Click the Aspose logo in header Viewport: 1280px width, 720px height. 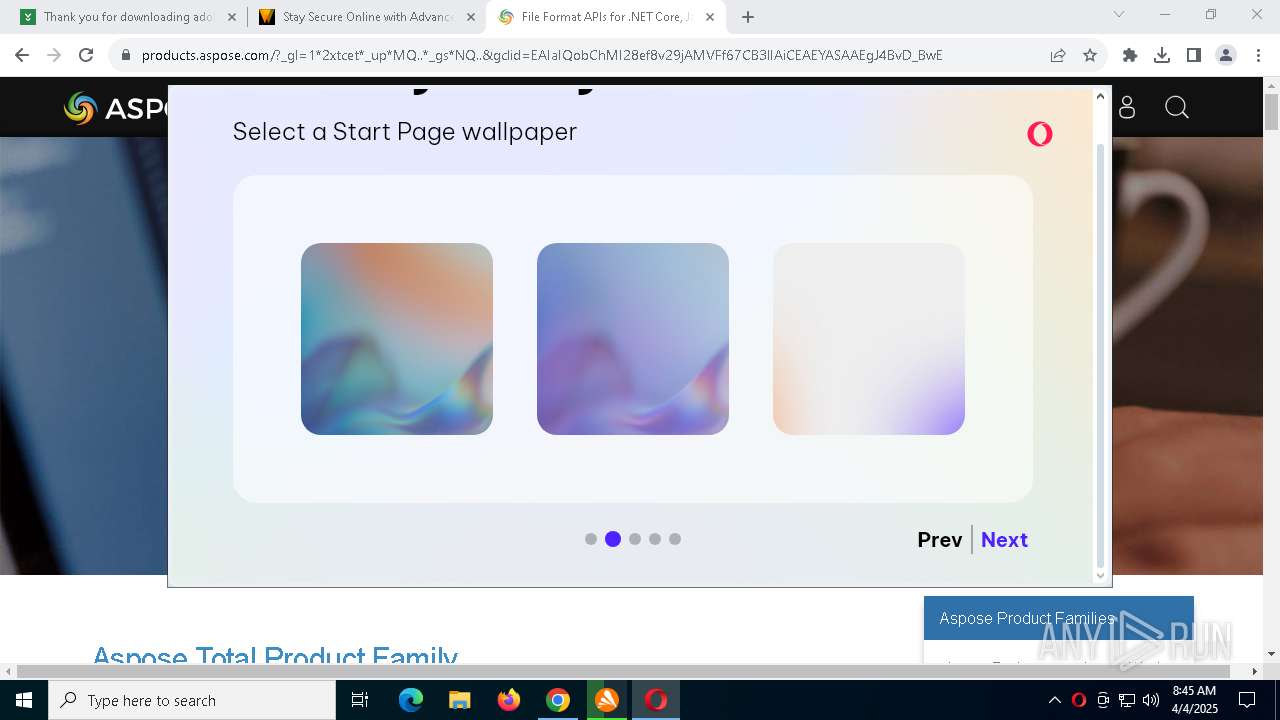tap(116, 108)
